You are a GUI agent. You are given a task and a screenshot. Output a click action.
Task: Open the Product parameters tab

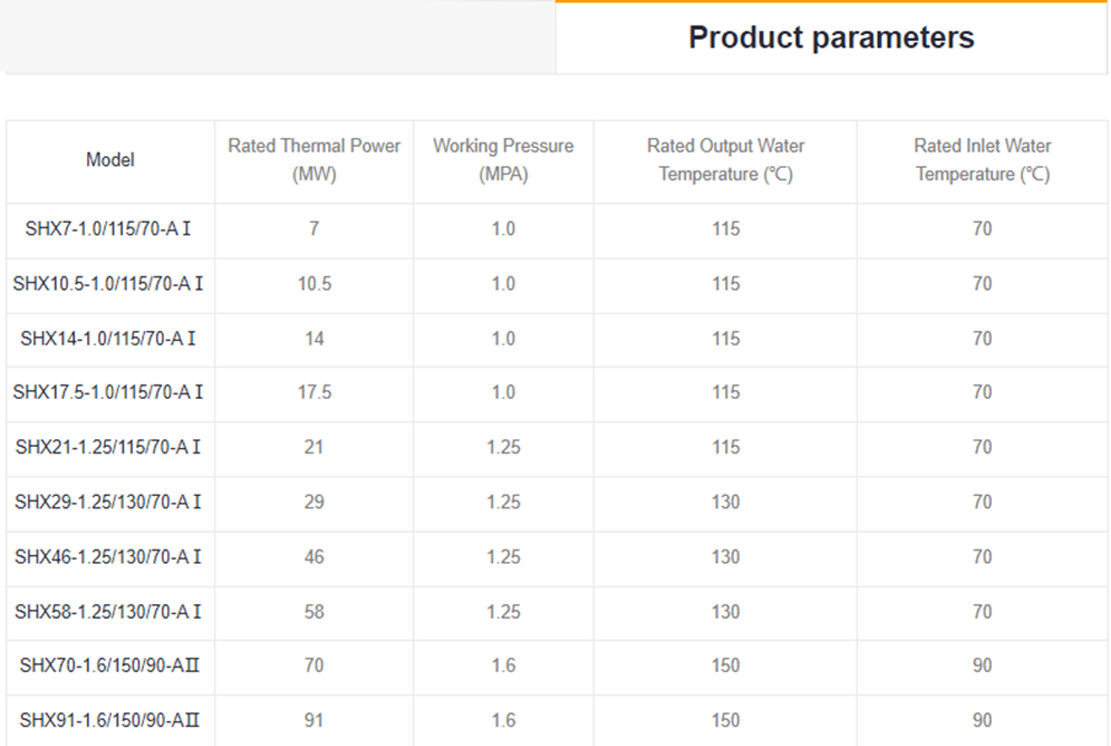(x=831, y=38)
